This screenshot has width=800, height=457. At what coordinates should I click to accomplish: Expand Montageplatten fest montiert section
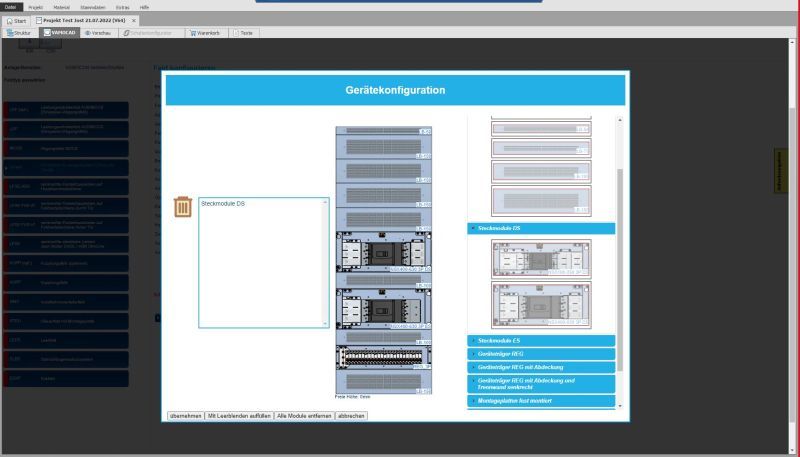click(541, 400)
